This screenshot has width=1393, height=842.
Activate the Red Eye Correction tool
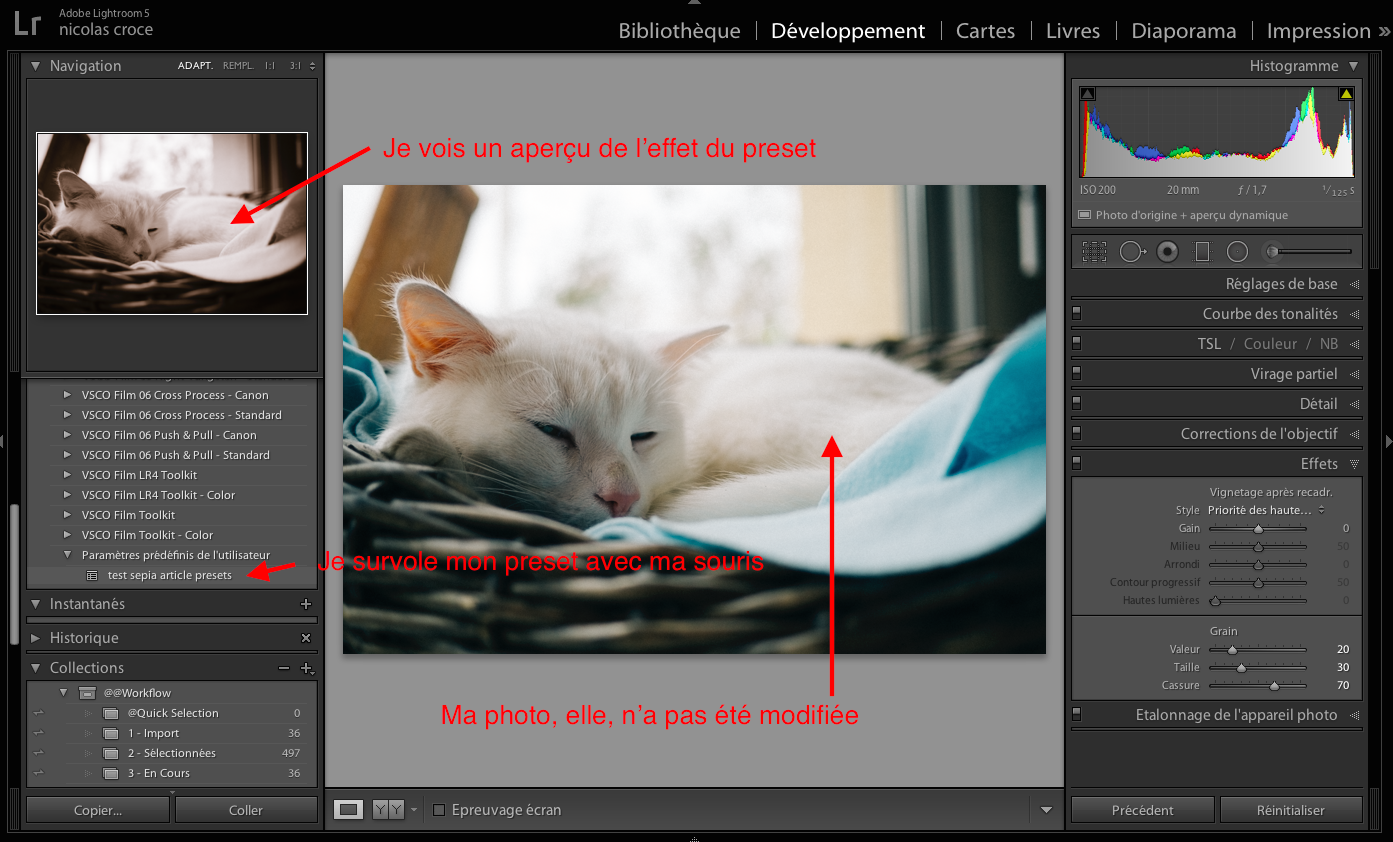tap(1167, 252)
